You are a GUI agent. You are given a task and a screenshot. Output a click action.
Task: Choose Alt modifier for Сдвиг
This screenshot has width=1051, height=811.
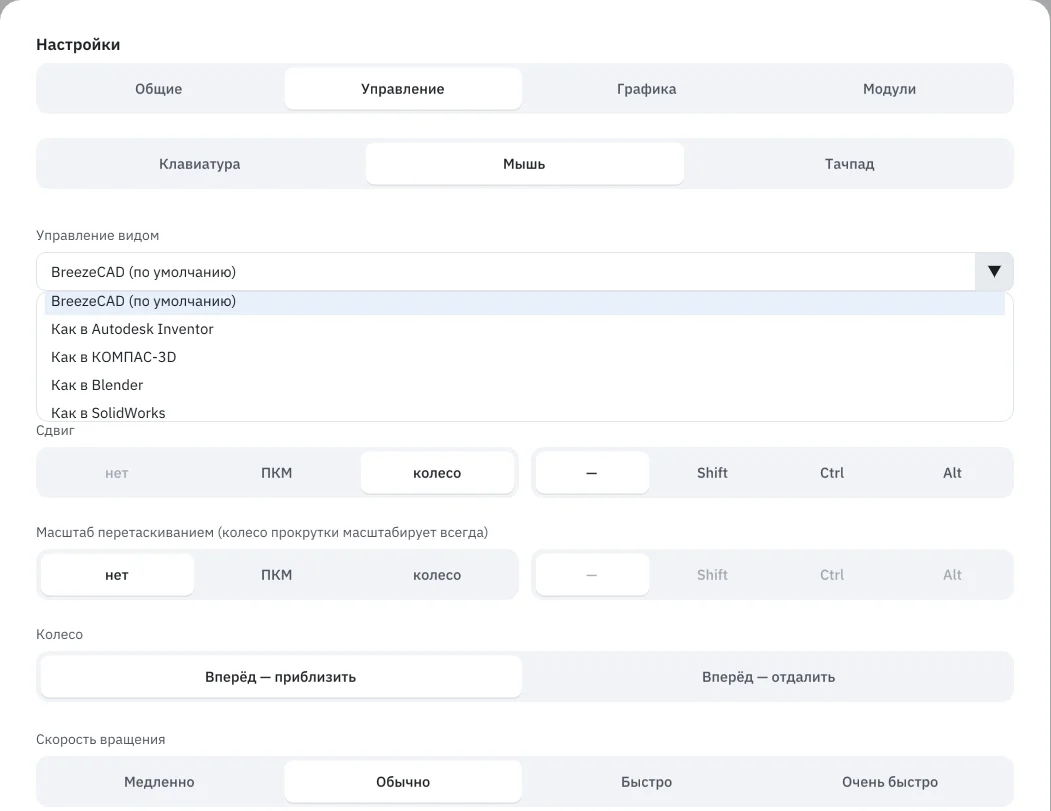click(952, 473)
